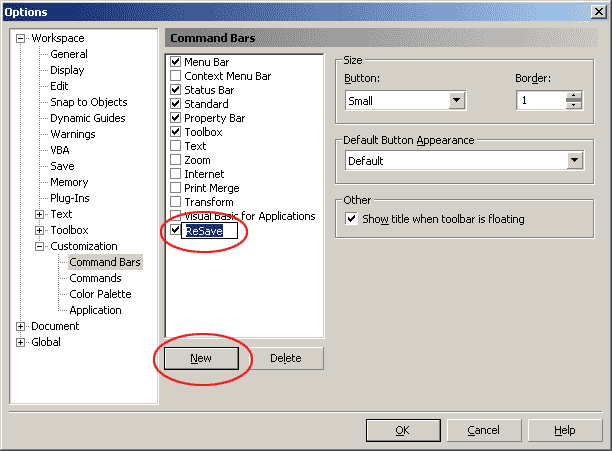Uncheck the Standard toolbar checkbox
This screenshot has height=451, width=612.
coord(176,104)
